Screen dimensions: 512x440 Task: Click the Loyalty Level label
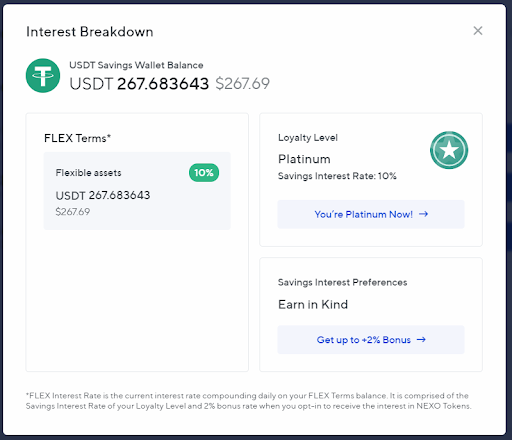308,138
